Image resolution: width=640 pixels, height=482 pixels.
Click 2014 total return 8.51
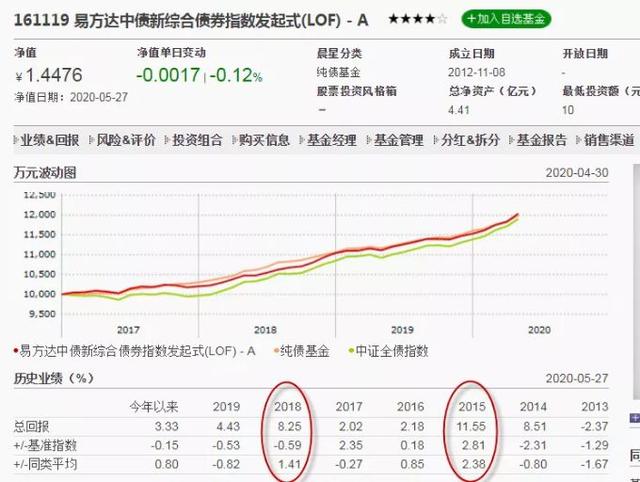pyautogui.click(x=535, y=426)
